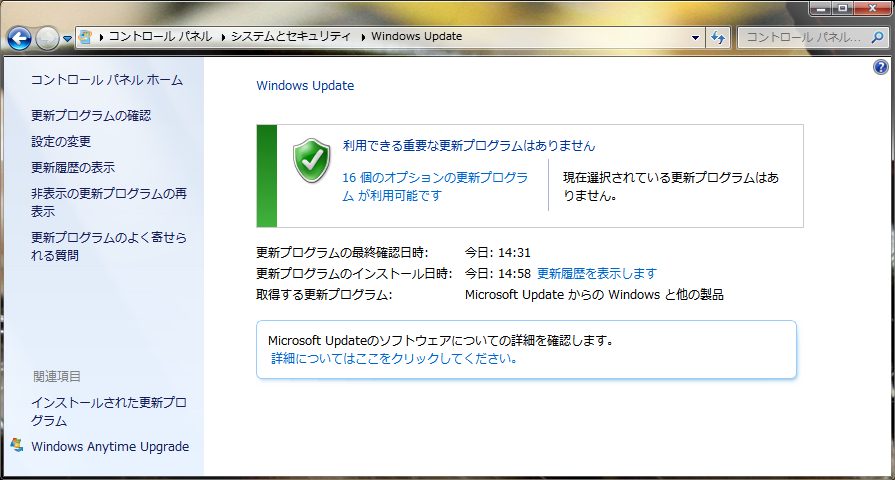This screenshot has height=480, width=895.
Task: Open コントロール パネル ホーム
Action: pyautogui.click(x=107, y=80)
